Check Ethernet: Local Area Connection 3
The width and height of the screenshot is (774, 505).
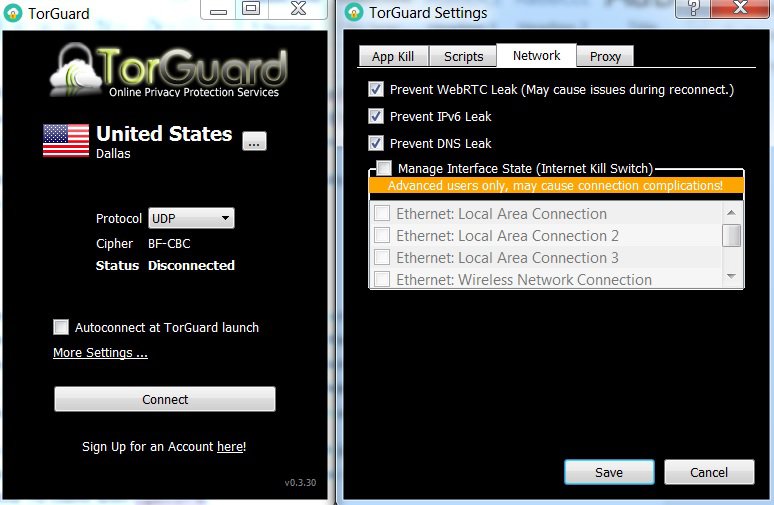pos(382,257)
